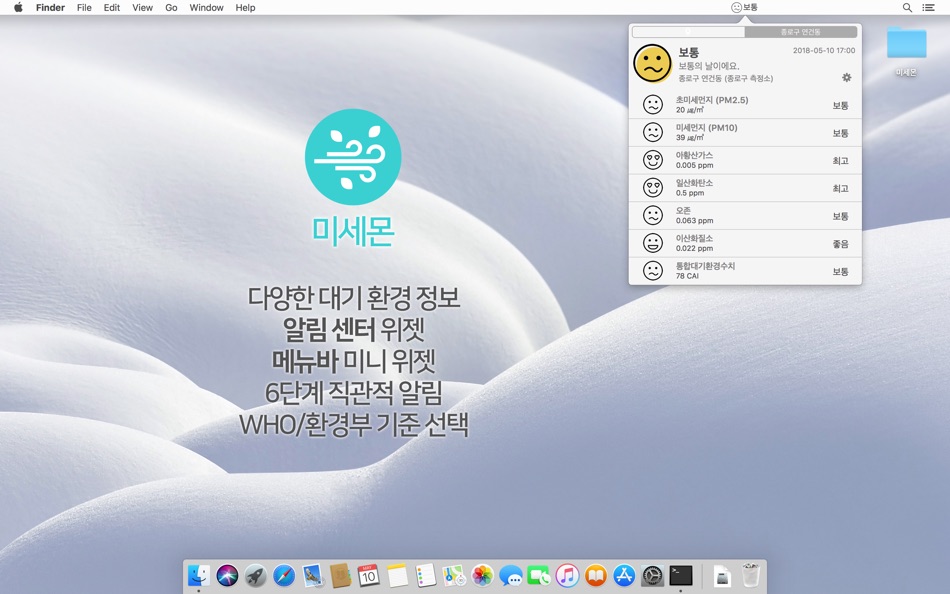Open Spotlight search in the menu bar
Viewport: 950px width, 594px height.
pos(907,7)
